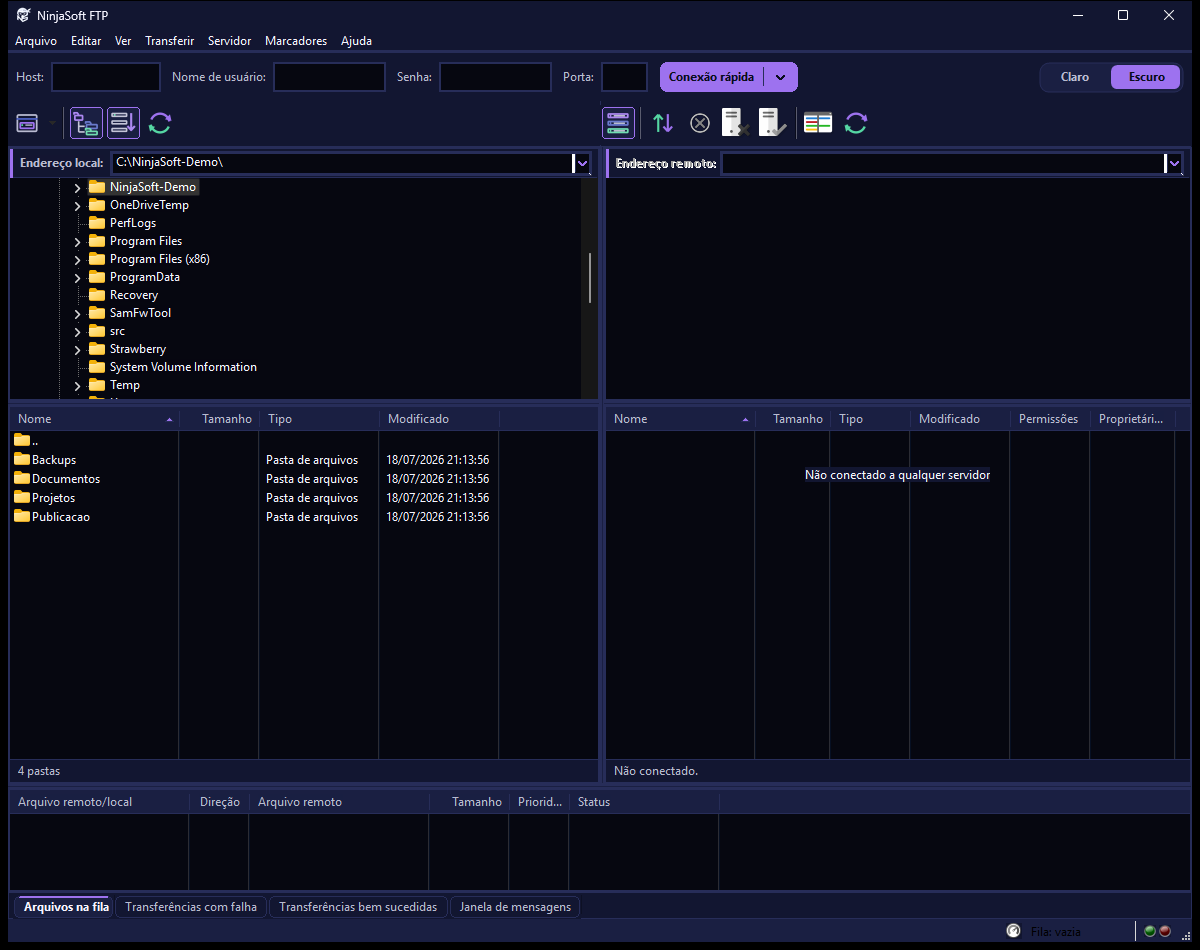The width and height of the screenshot is (1200, 950).
Task: Click the parent directory '..' folder icon
Action: coord(22,440)
